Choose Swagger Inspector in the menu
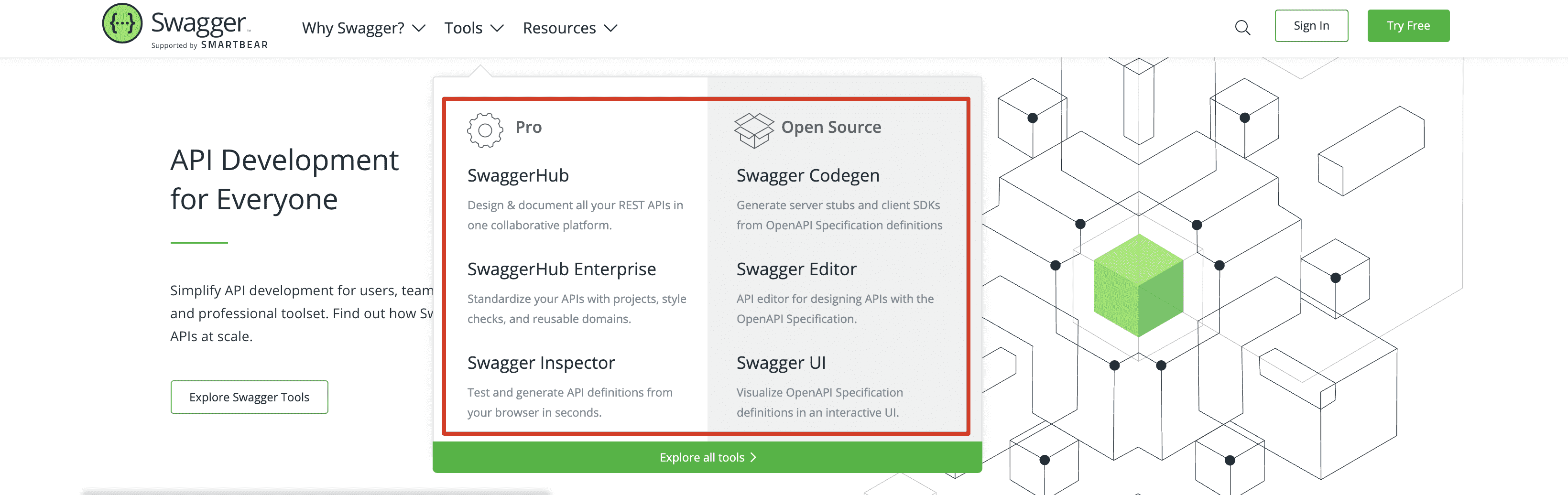The width and height of the screenshot is (1568, 495). tap(541, 363)
